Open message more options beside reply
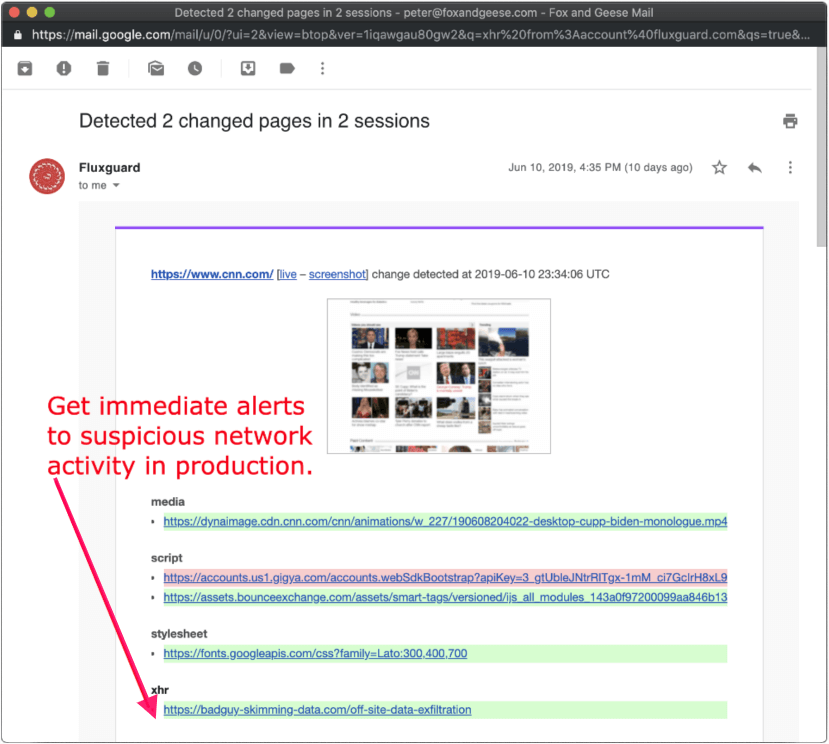Screen dimensions: 829x744 tap(790, 168)
